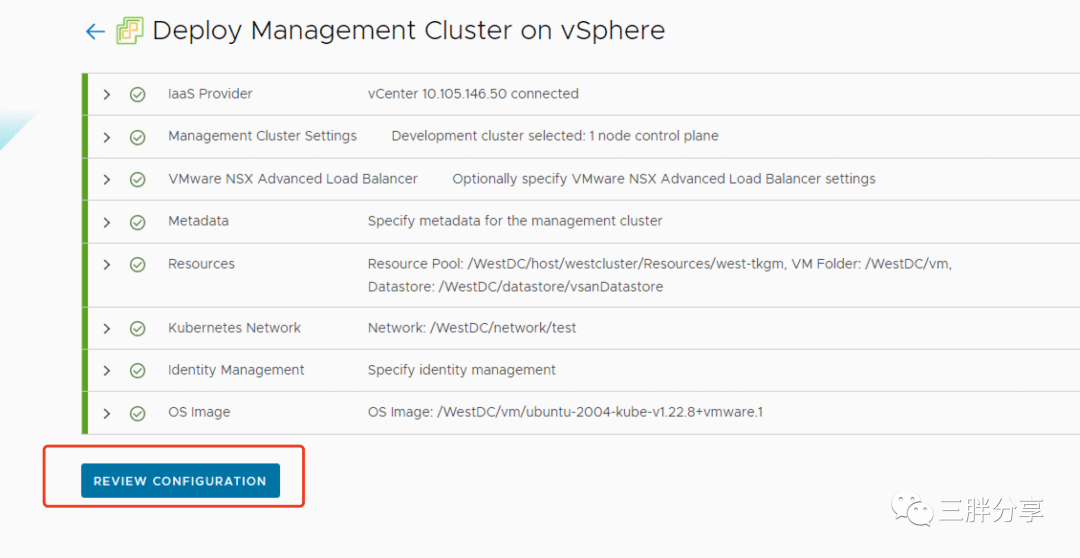Click 'vCenter 10.105.146.50 connected' status text
1080x558 pixels.
(x=473, y=94)
